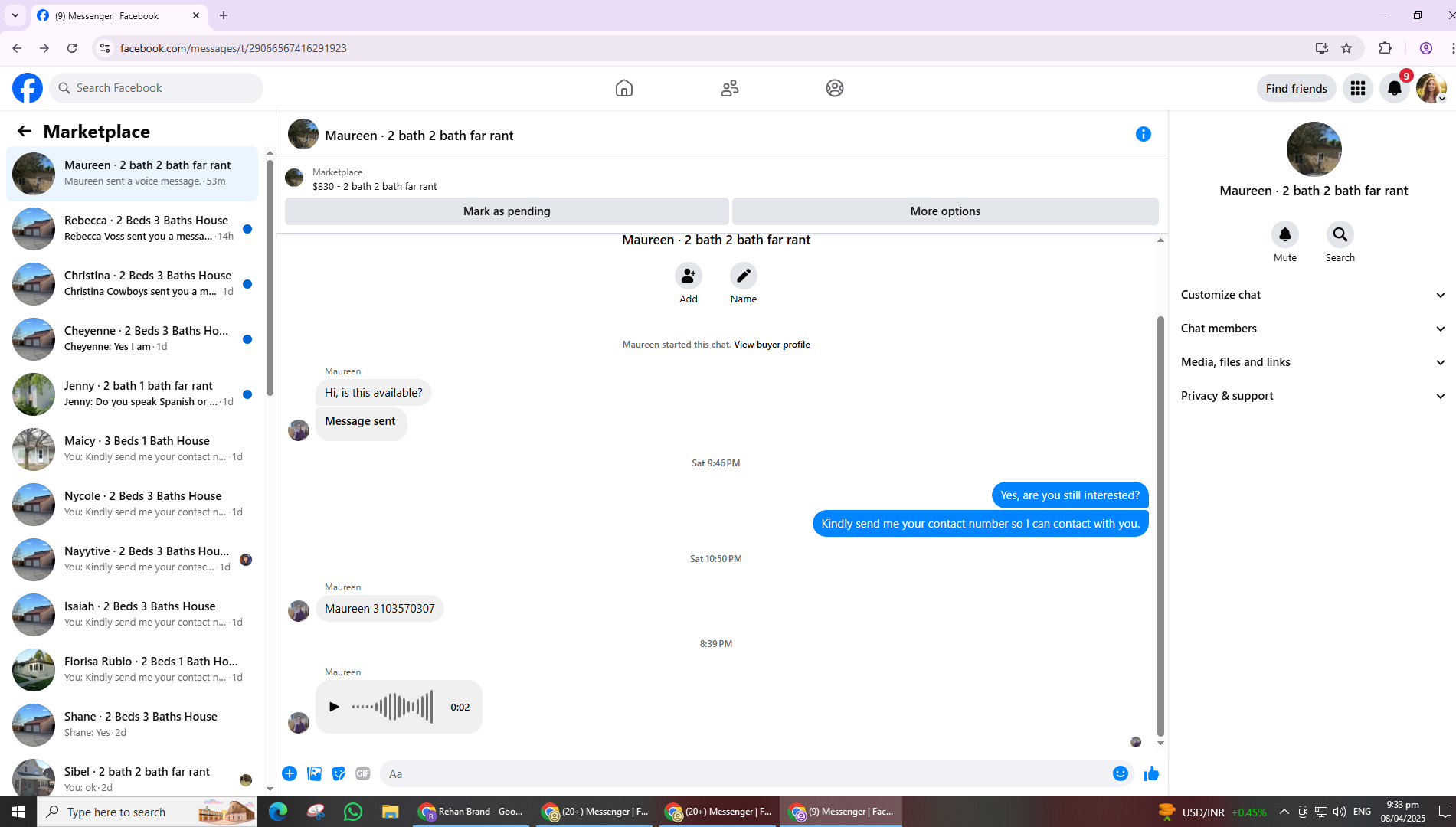Image resolution: width=1456 pixels, height=827 pixels.
Task: Open Shane 2 Beds 3 Baths House chat
Action: pos(133,724)
